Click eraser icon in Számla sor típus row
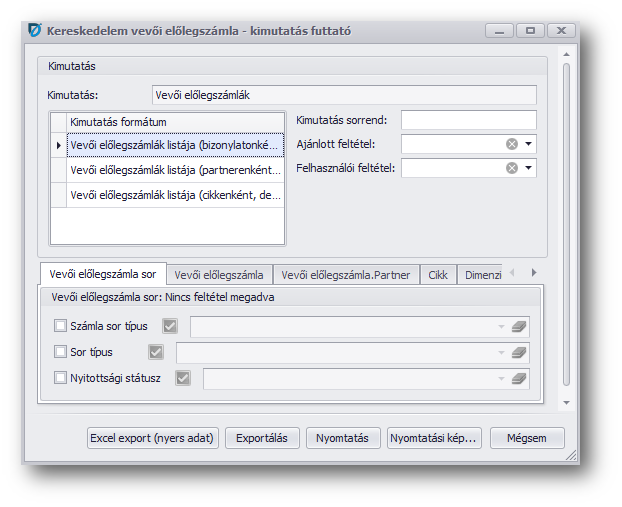The height and width of the screenshot is (507, 622). 518,326
